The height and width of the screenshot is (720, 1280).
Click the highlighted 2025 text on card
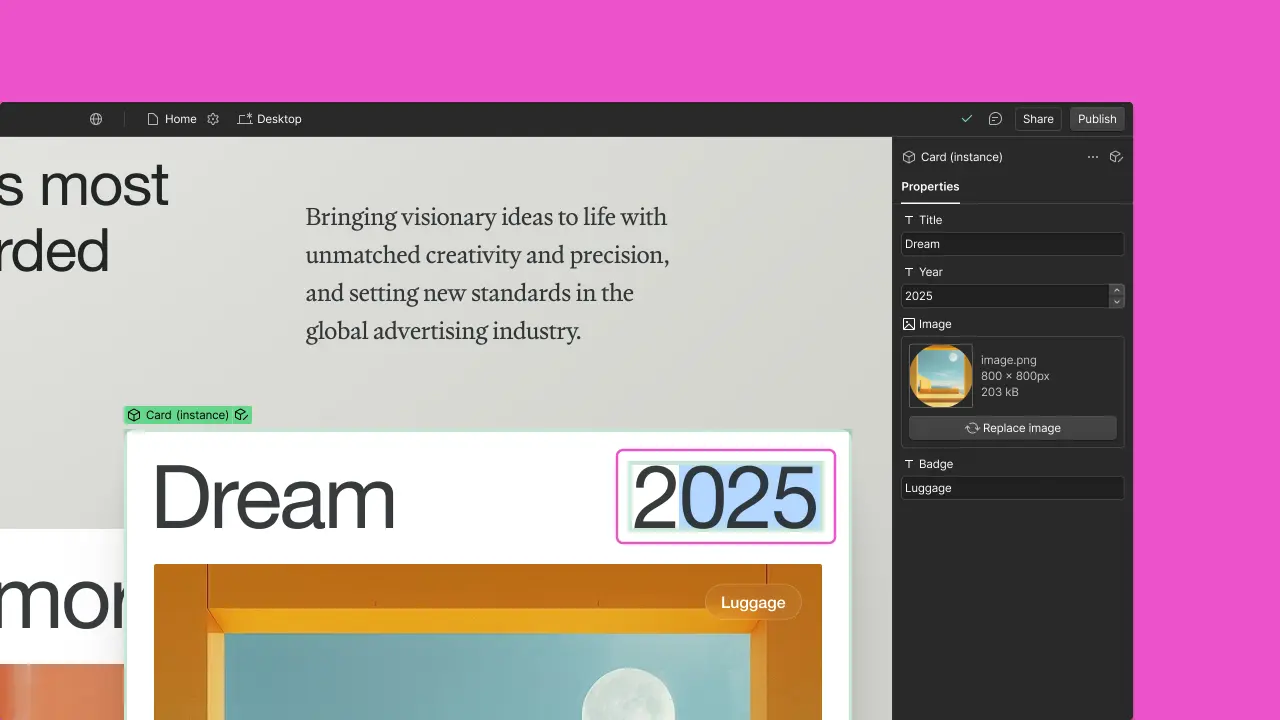tap(725, 497)
